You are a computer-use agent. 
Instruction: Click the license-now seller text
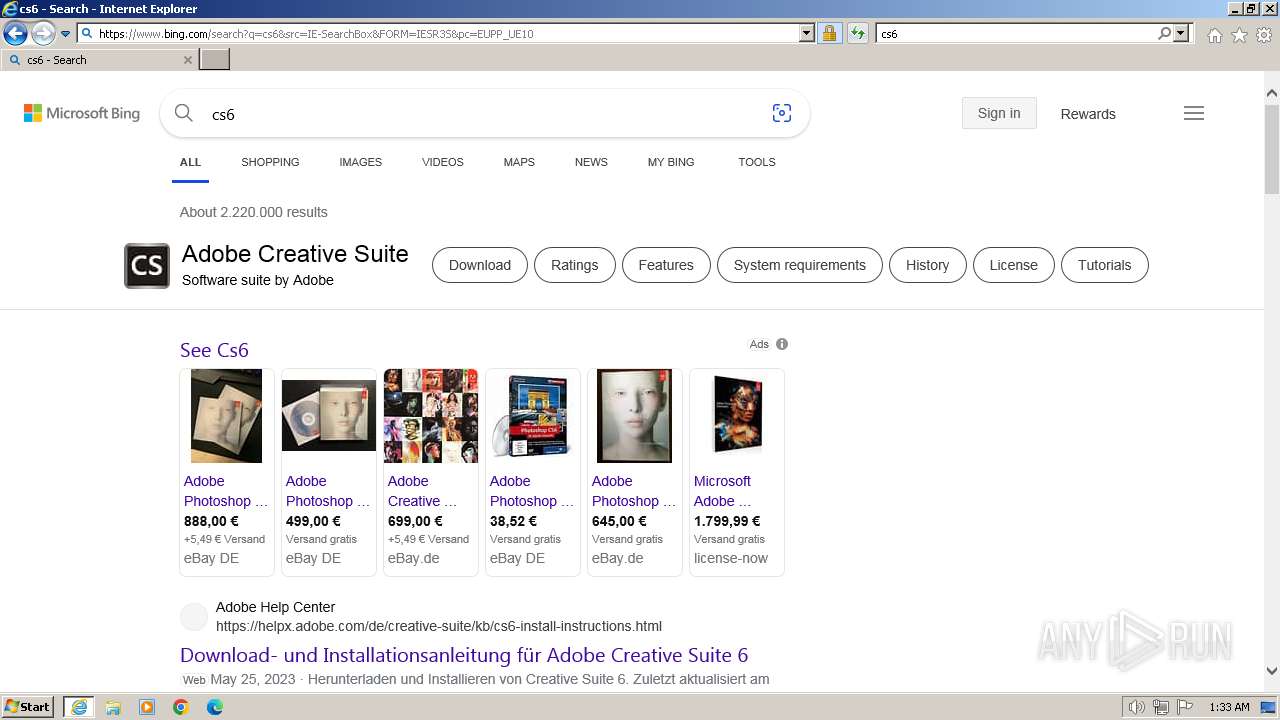pyautogui.click(x=731, y=558)
